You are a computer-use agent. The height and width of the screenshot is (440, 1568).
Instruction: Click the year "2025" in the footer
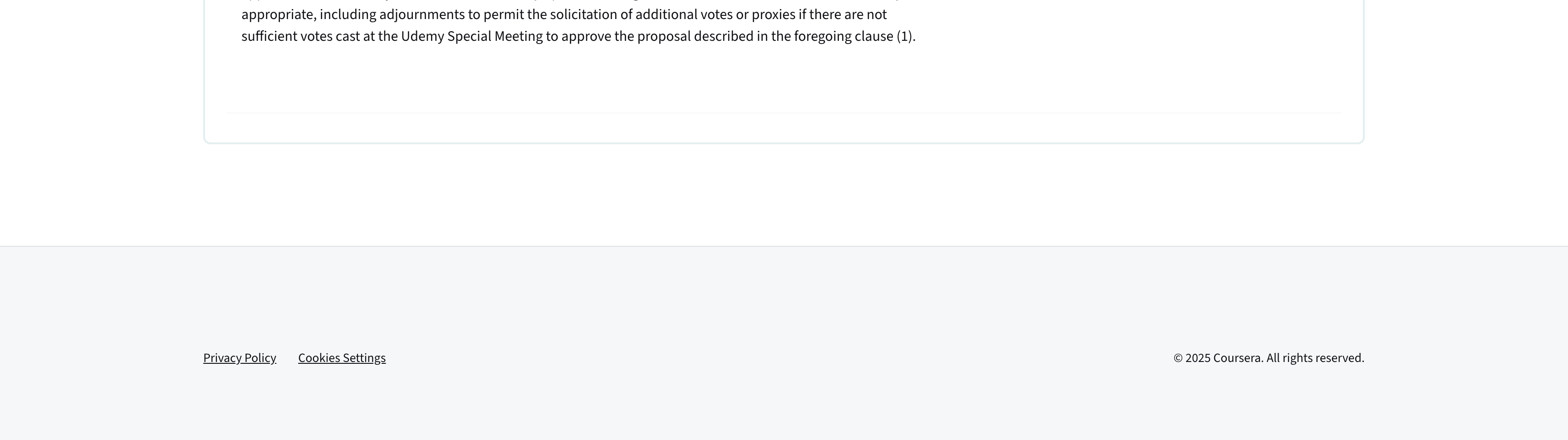[1198, 358]
